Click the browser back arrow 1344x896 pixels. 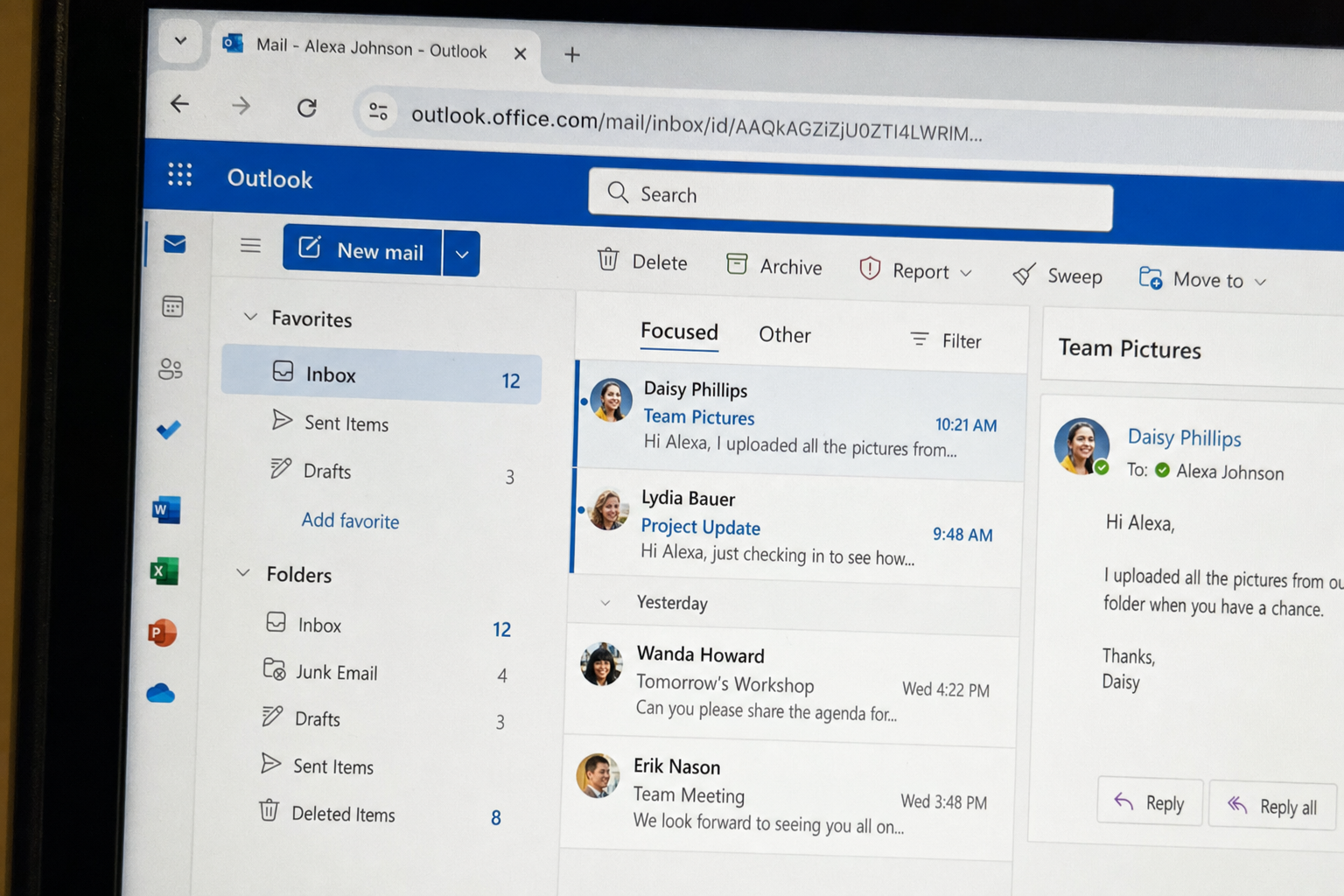(179, 104)
